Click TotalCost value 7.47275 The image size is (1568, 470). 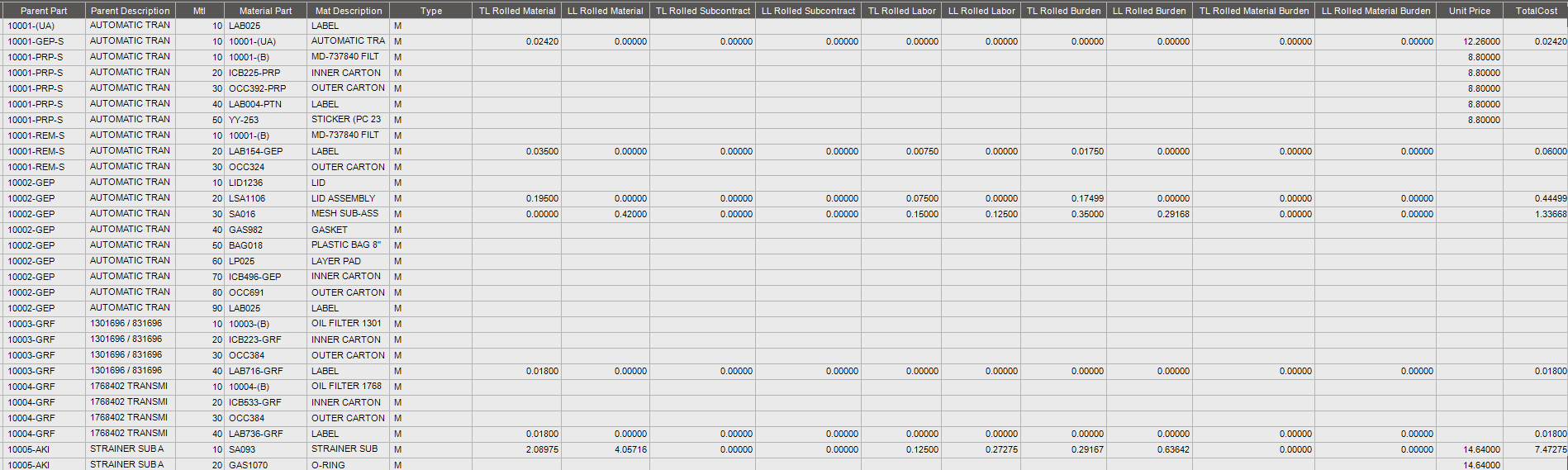point(1536,449)
